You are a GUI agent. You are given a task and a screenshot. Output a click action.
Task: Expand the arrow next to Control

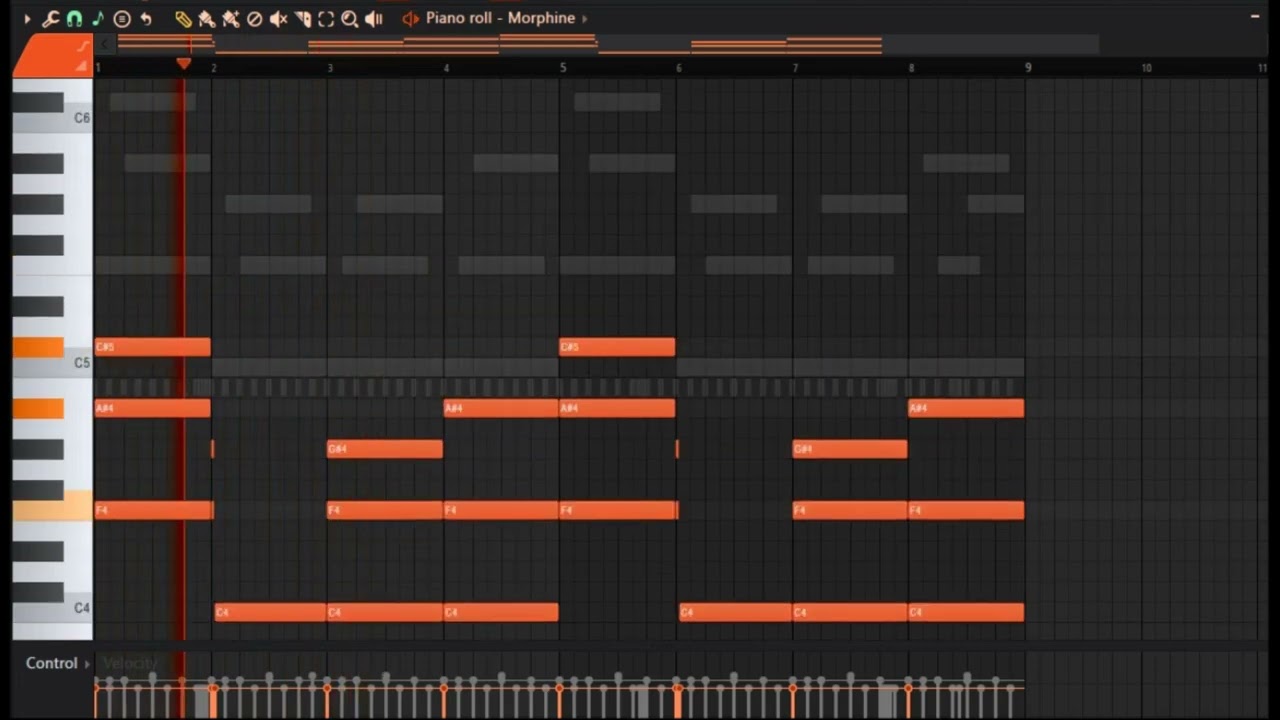(x=88, y=664)
